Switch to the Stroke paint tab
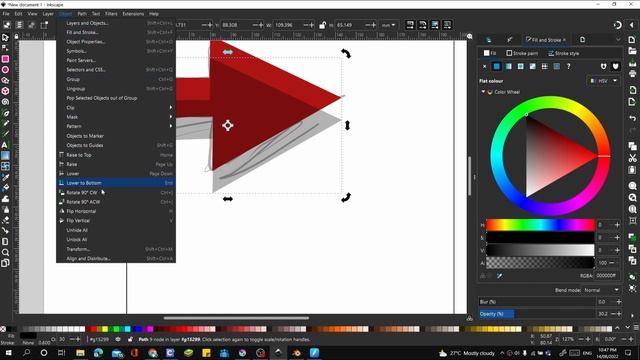Screen dimensions: 640x360 tap(522, 53)
